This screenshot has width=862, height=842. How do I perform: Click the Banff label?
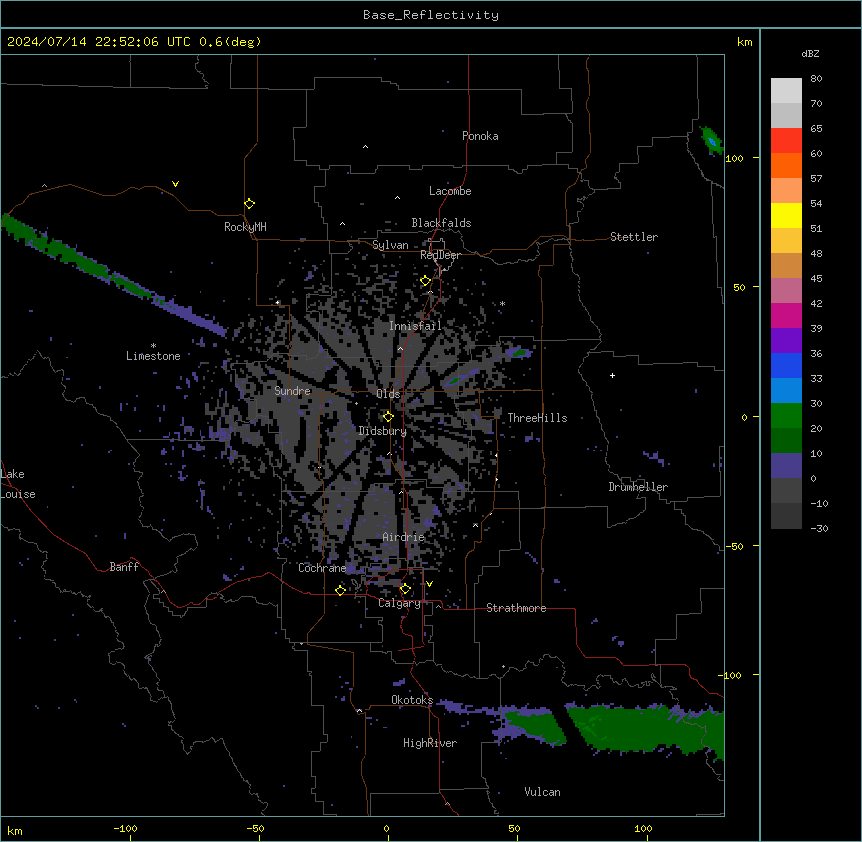click(x=124, y=567)
